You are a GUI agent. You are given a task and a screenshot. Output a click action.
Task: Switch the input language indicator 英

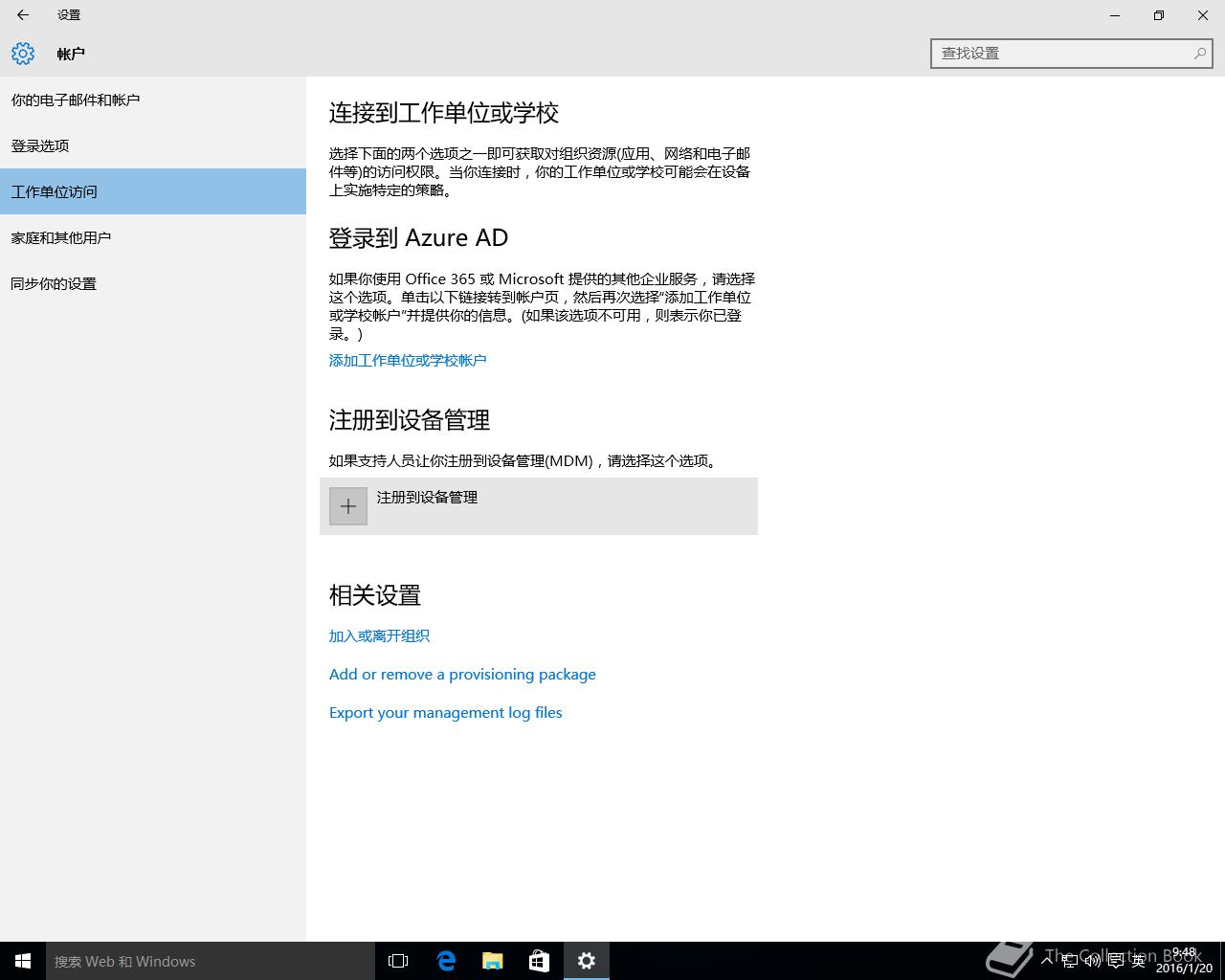point(1139,961)
